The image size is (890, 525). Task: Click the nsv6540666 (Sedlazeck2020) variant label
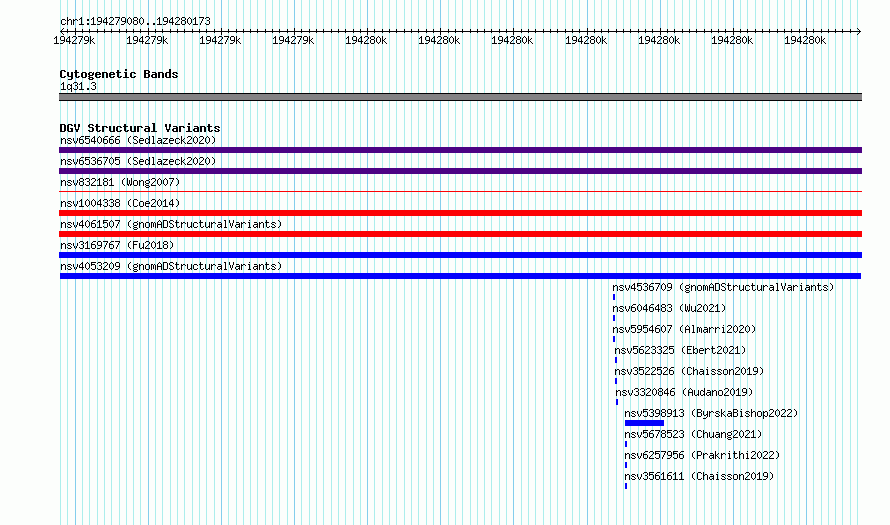[x=138, y=140]
